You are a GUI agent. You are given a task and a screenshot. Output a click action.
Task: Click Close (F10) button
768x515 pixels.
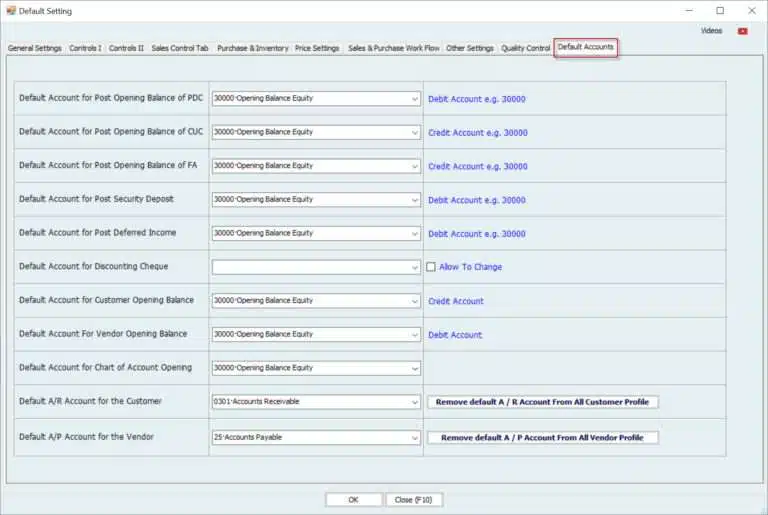pyautogui.click(x=413, y=500)
